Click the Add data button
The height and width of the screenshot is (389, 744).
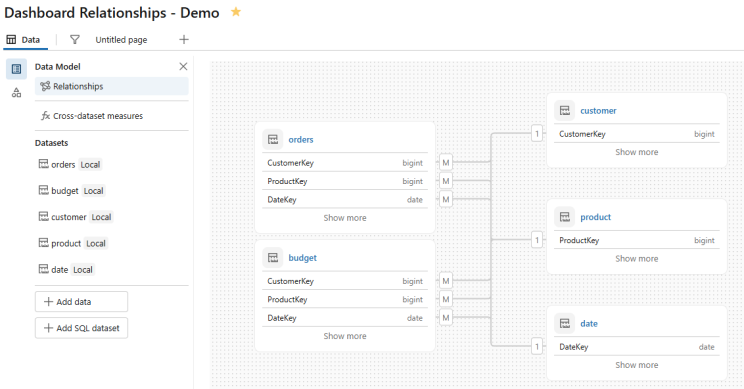pyautogui.click(x=81, y=302)
